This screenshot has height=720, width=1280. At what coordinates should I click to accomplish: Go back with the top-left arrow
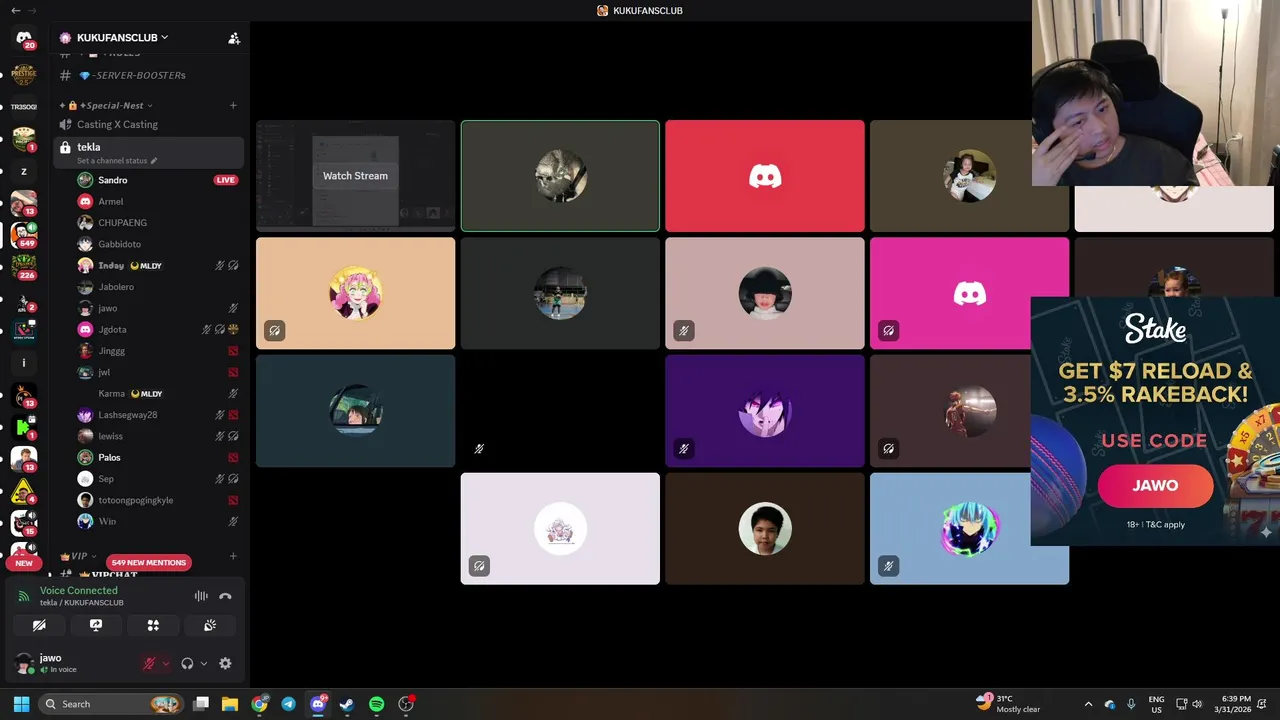click(x=15, y=10)
